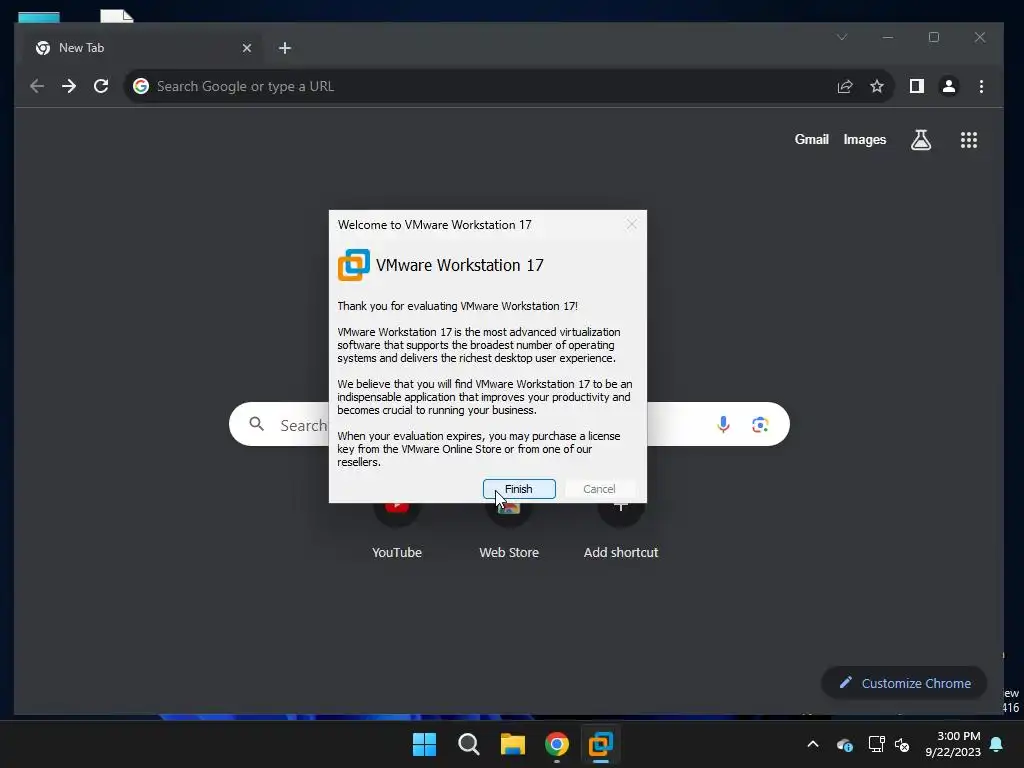Click muted volume tray icon

pos(902,744)
